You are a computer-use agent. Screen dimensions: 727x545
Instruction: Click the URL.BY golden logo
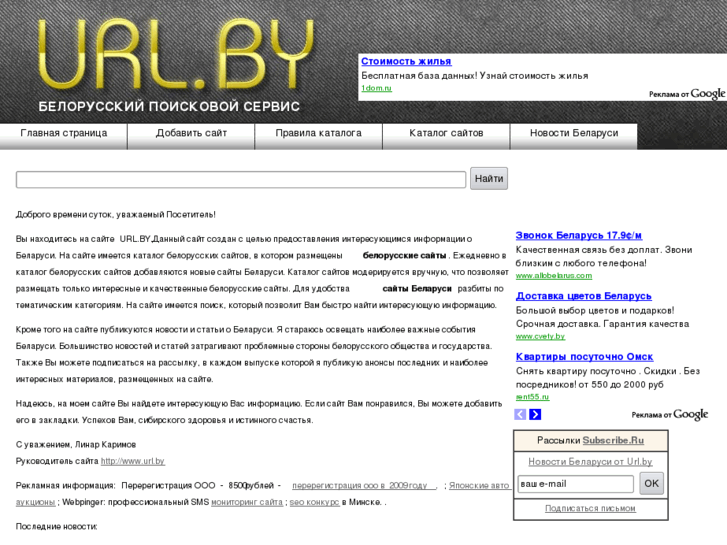(175, 54)
